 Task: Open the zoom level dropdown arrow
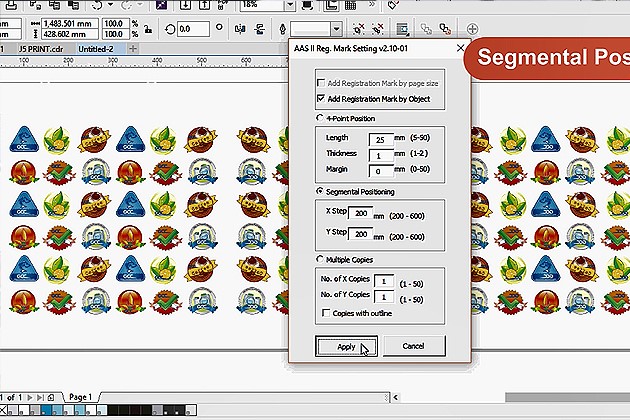[x=290, y=5]
